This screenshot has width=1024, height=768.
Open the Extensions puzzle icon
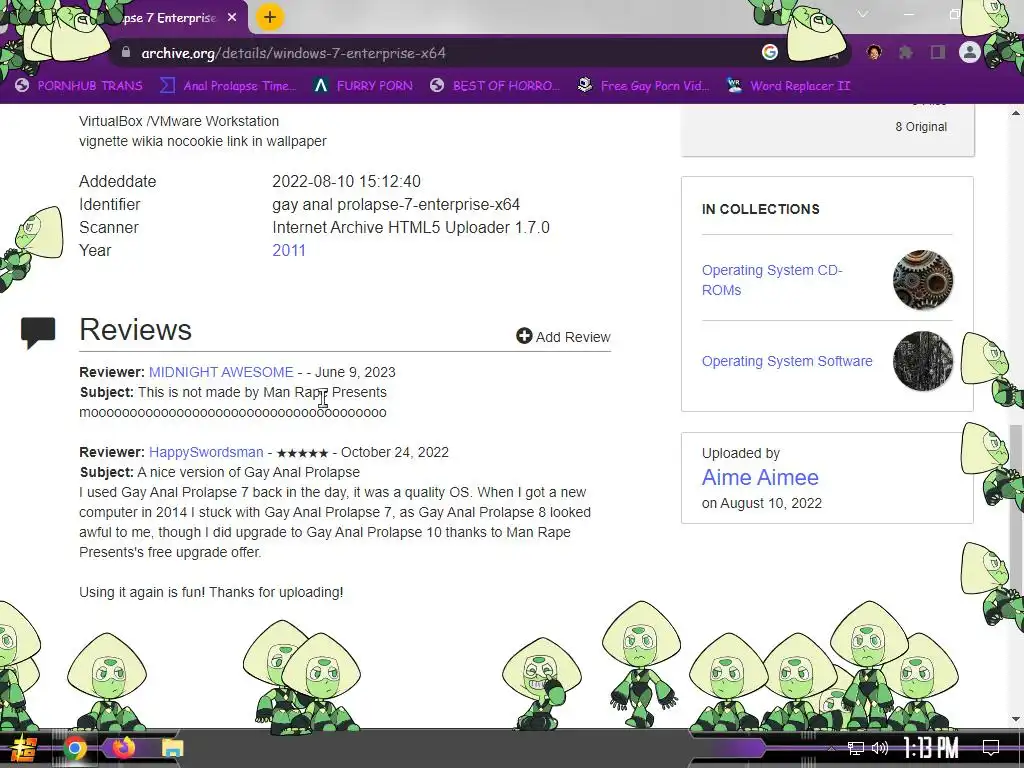click(906, 52)
